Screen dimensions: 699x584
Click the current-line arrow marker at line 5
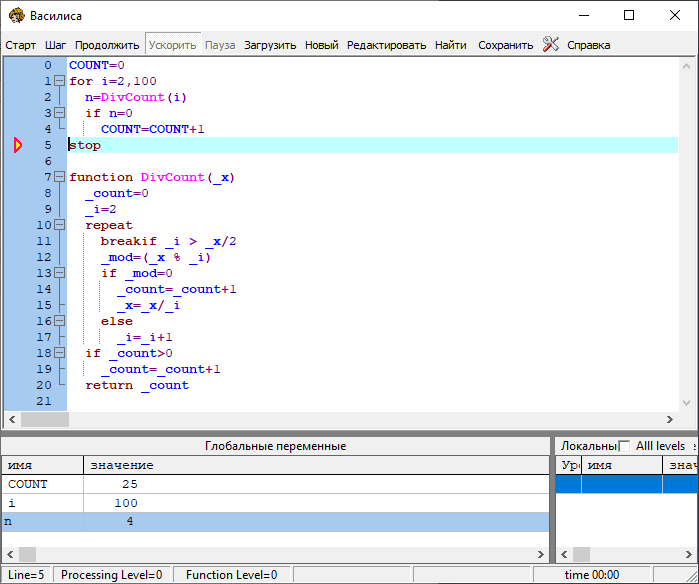(x=18, y=145)
